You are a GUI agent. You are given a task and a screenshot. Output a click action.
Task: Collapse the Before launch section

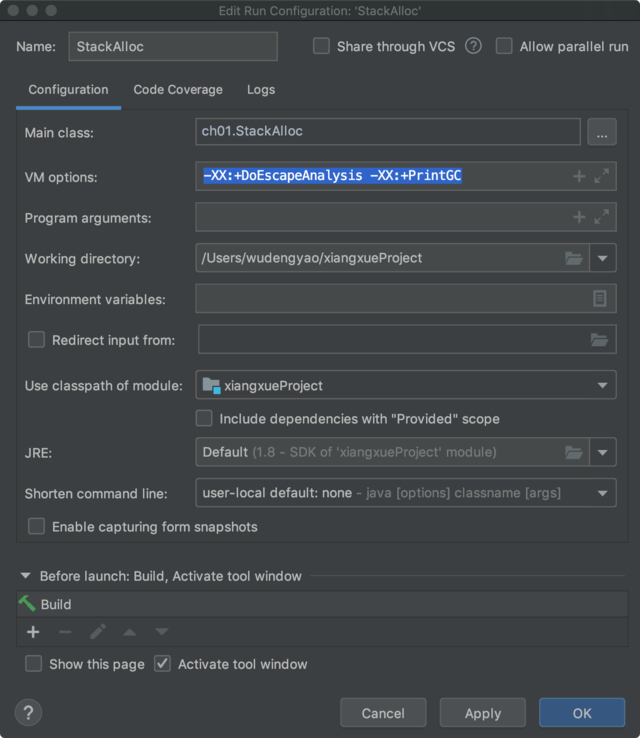26,576
